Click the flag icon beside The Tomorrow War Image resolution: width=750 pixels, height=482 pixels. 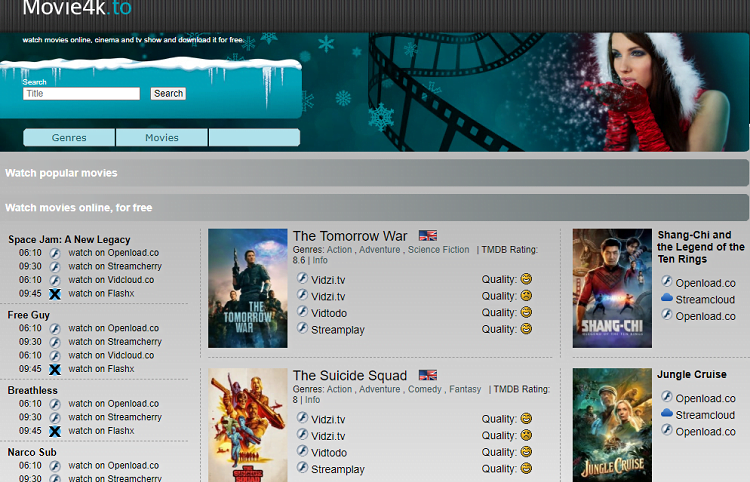428,235
